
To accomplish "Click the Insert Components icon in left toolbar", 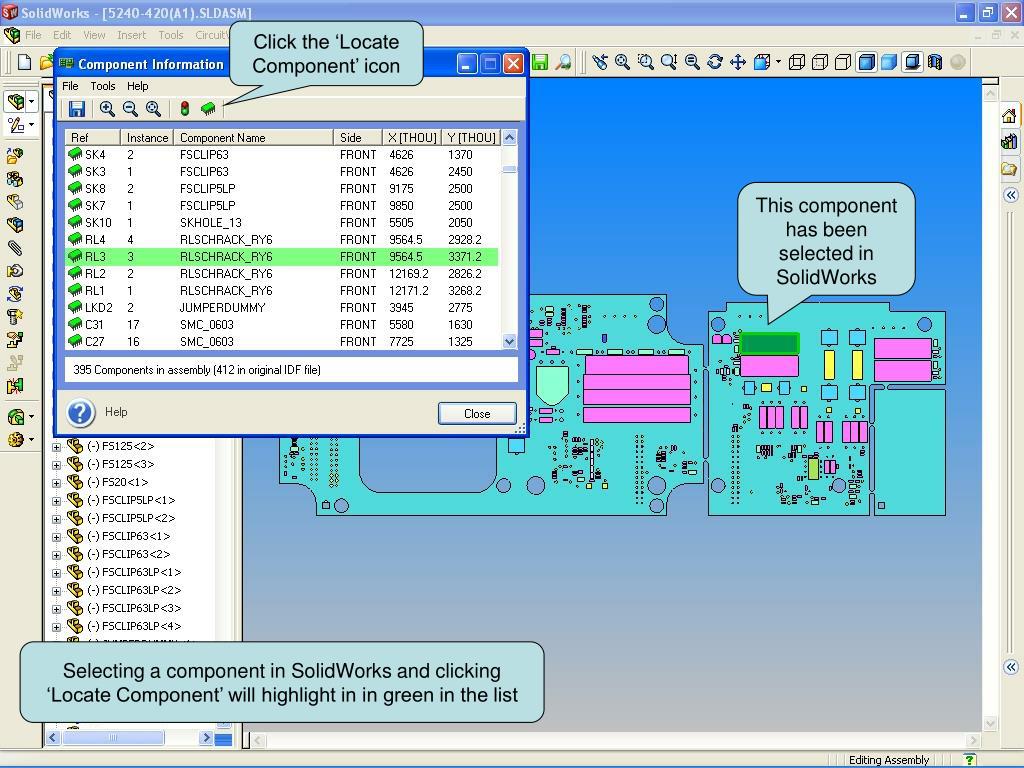I will (x=15, y=156).
